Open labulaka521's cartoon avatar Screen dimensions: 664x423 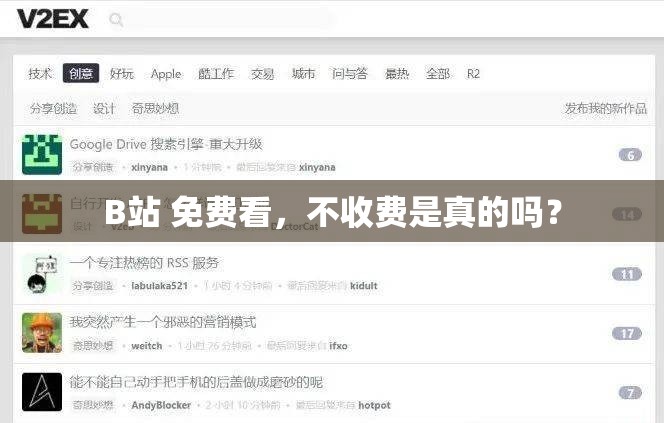click(x=42, y=274)
